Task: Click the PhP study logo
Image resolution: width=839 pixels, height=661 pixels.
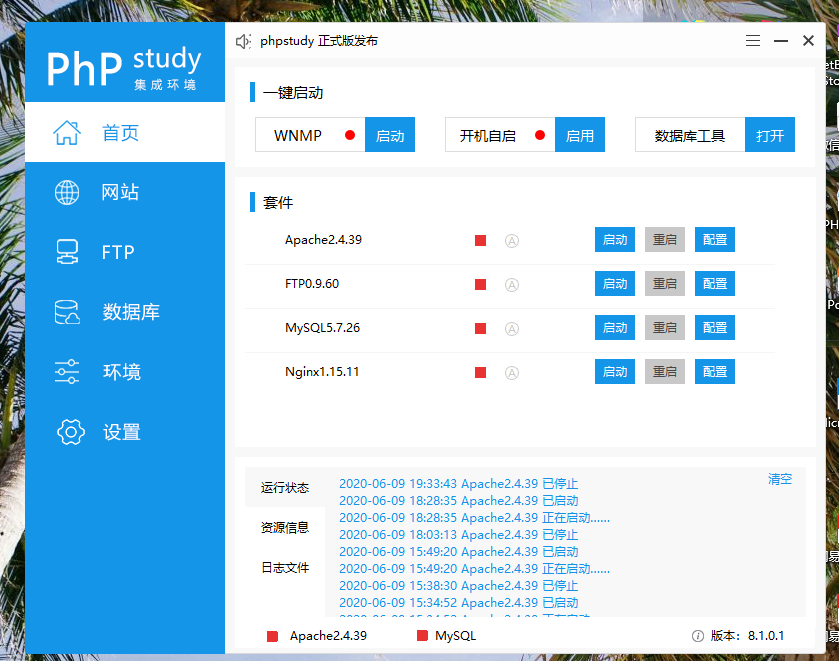Action: (x=124, y=69)
